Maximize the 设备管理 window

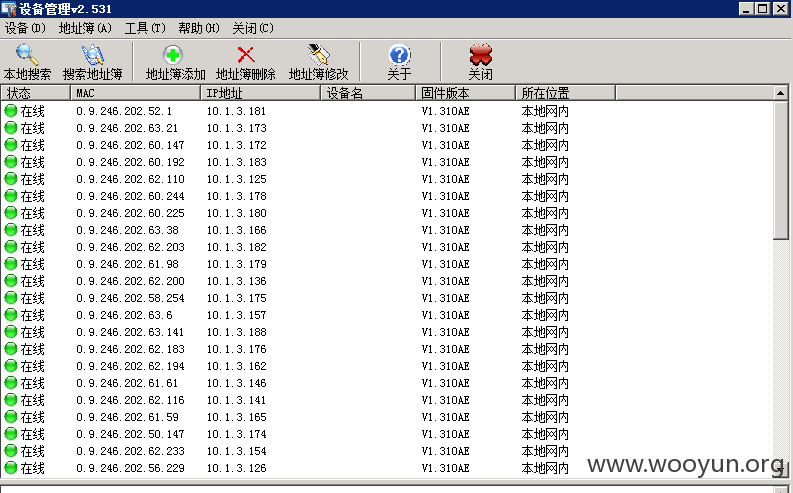(764, 9)
